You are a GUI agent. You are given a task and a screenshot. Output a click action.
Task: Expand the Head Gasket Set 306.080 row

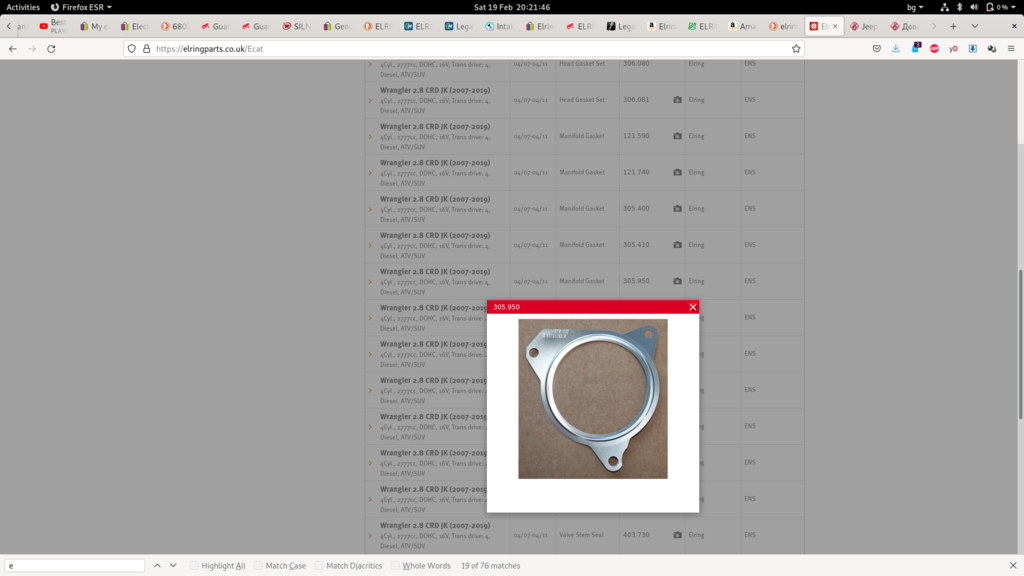pyautogui.click(x=370, y=65)
